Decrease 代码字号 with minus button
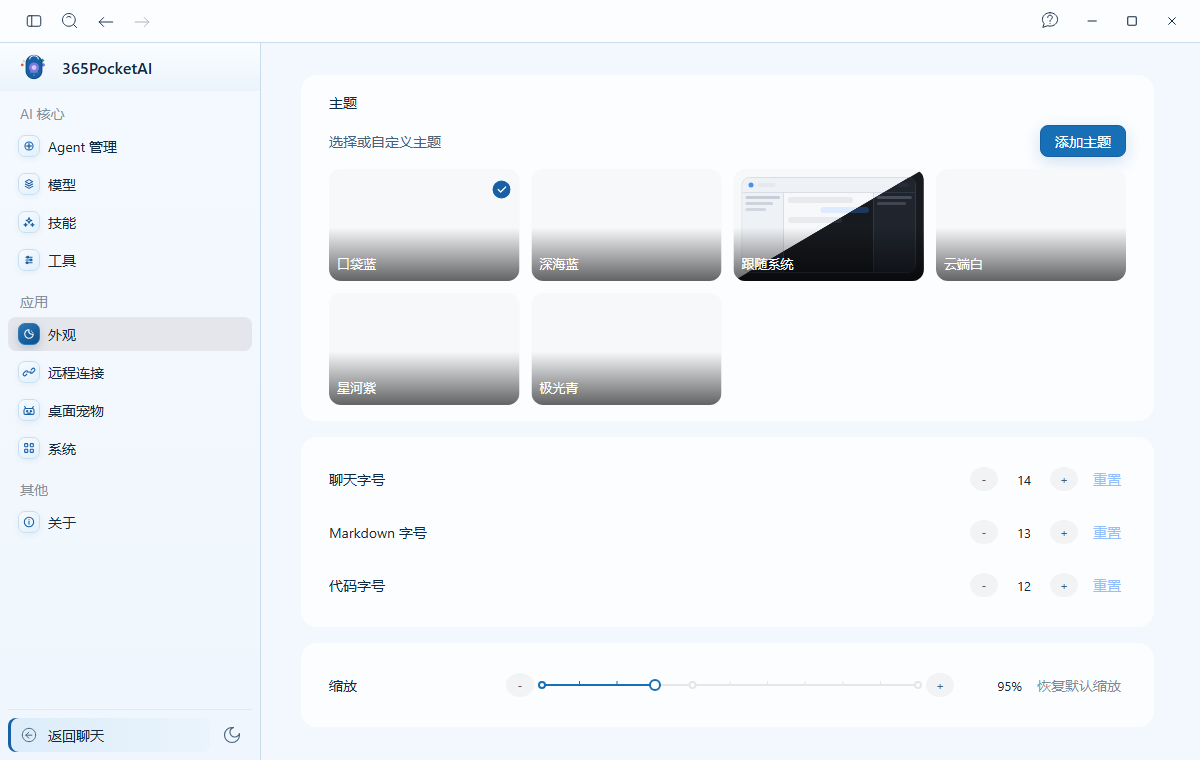 (984, 586)
